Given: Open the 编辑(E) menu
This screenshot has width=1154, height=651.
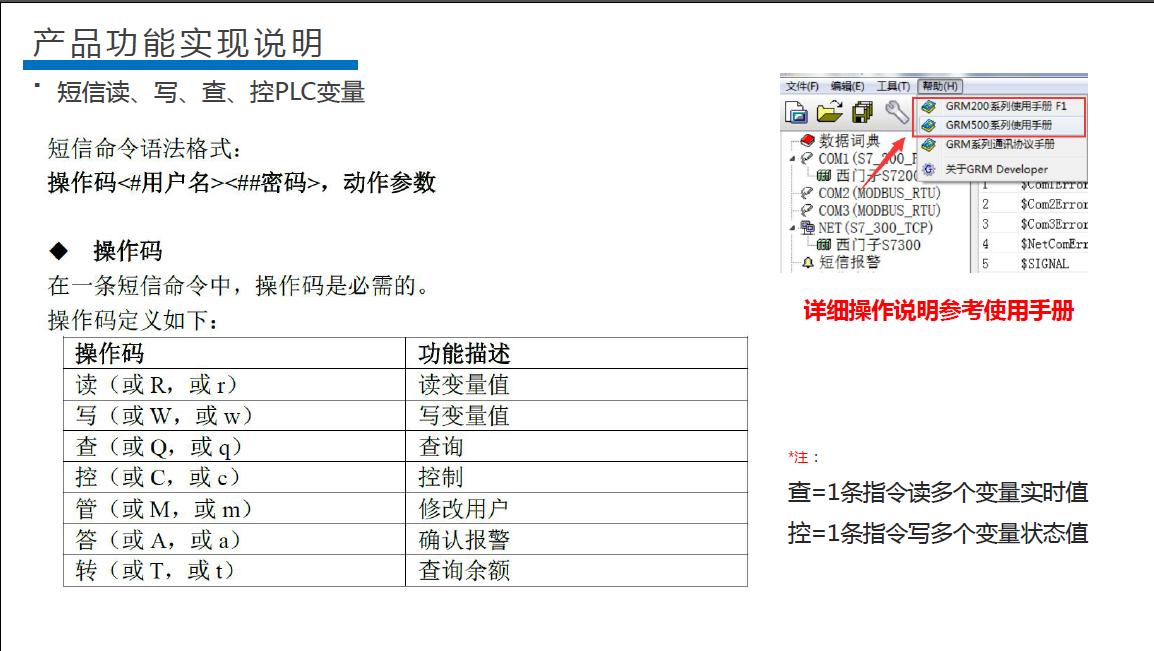Looking at the screenshot, I should pos(847,86).
